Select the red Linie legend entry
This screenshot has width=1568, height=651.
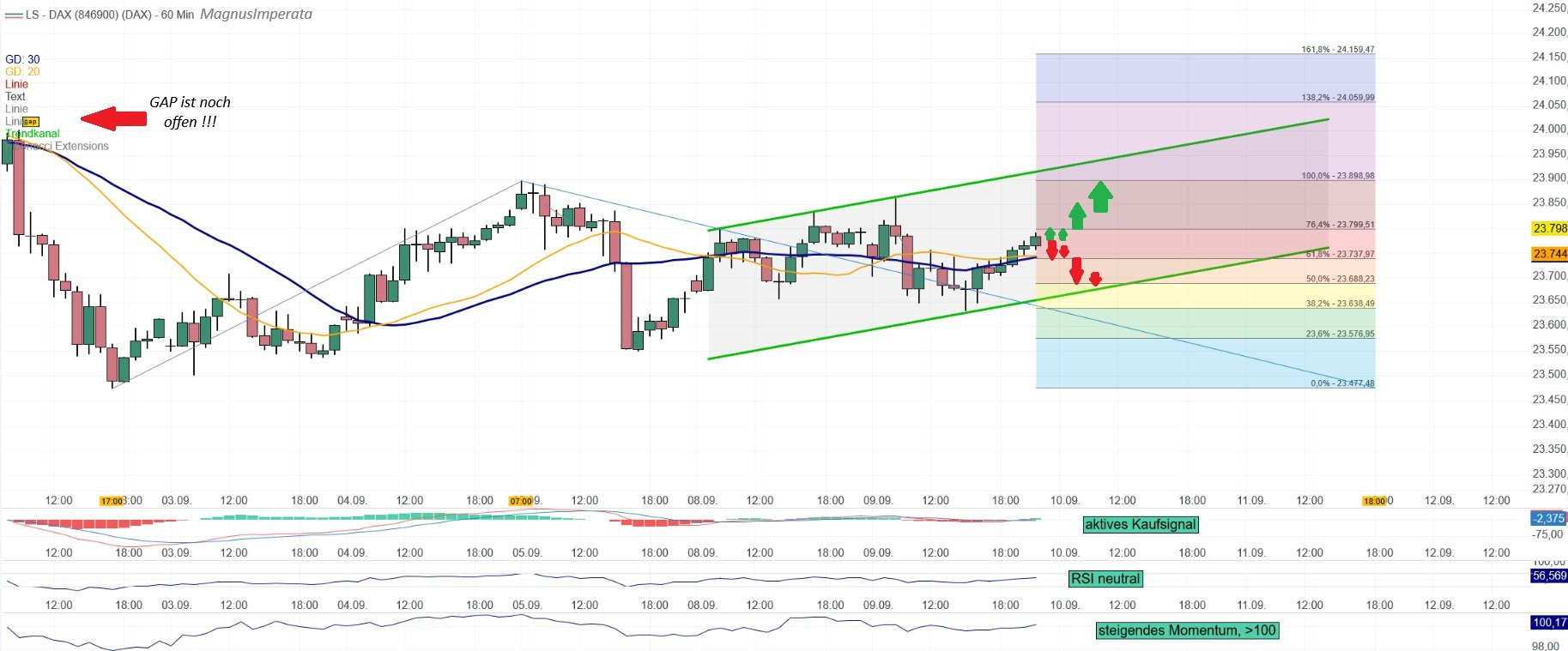tap(16, 84)
